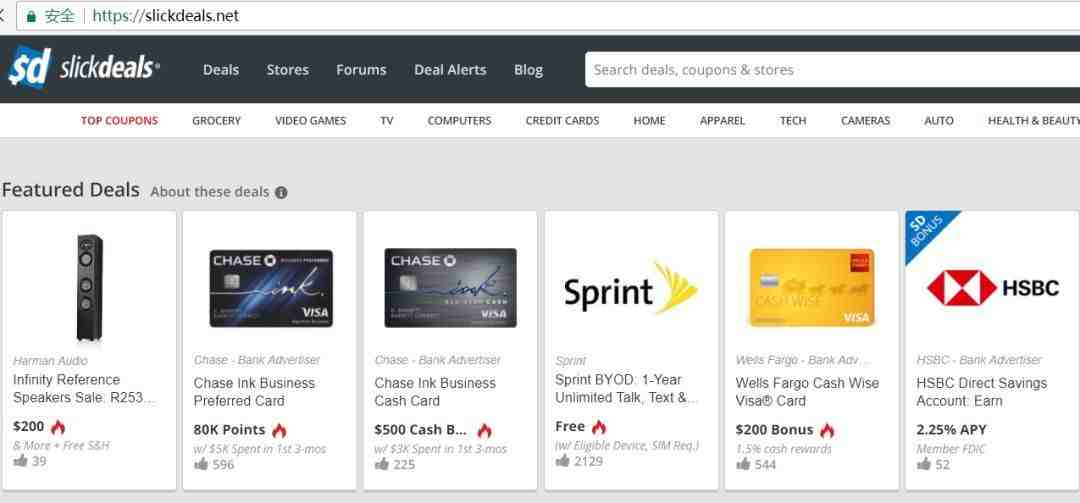Click the Featured Deals heading

pyautogui.click(x=71, y=190)
